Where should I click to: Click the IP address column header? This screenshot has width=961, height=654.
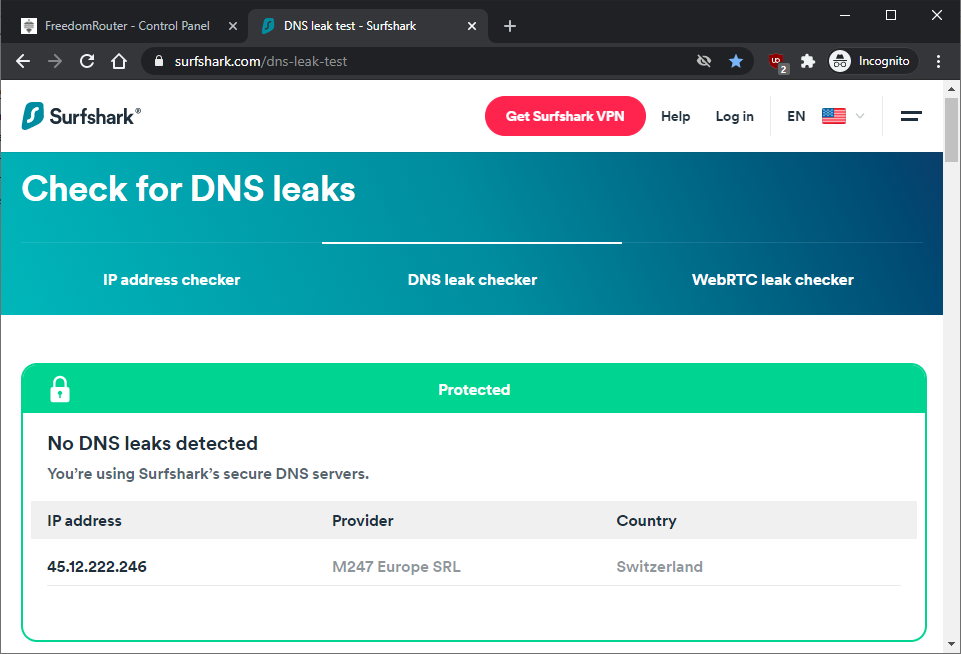85,520
